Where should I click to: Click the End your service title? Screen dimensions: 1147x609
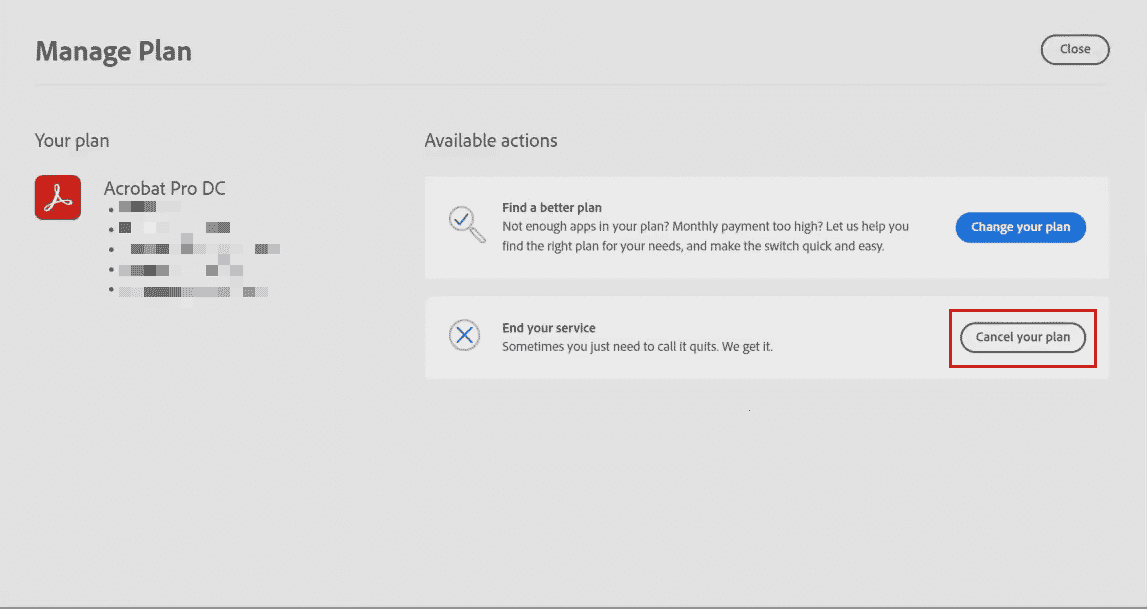coord(548,328)
